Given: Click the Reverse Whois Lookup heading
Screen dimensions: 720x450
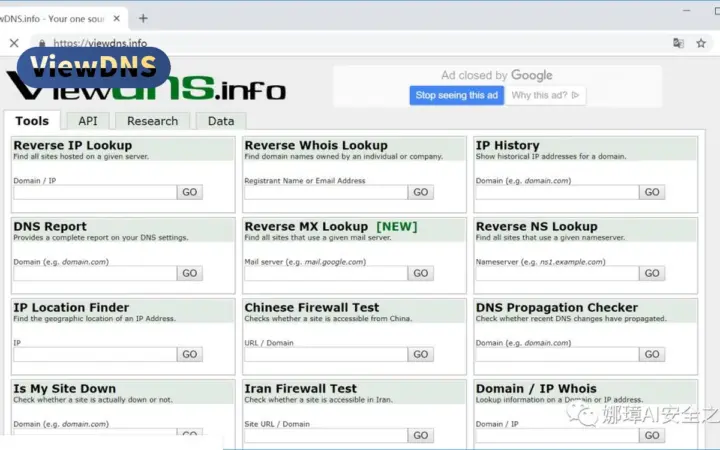Looking at the screenshot, I should pyautogui.click(x=316, y=145).
